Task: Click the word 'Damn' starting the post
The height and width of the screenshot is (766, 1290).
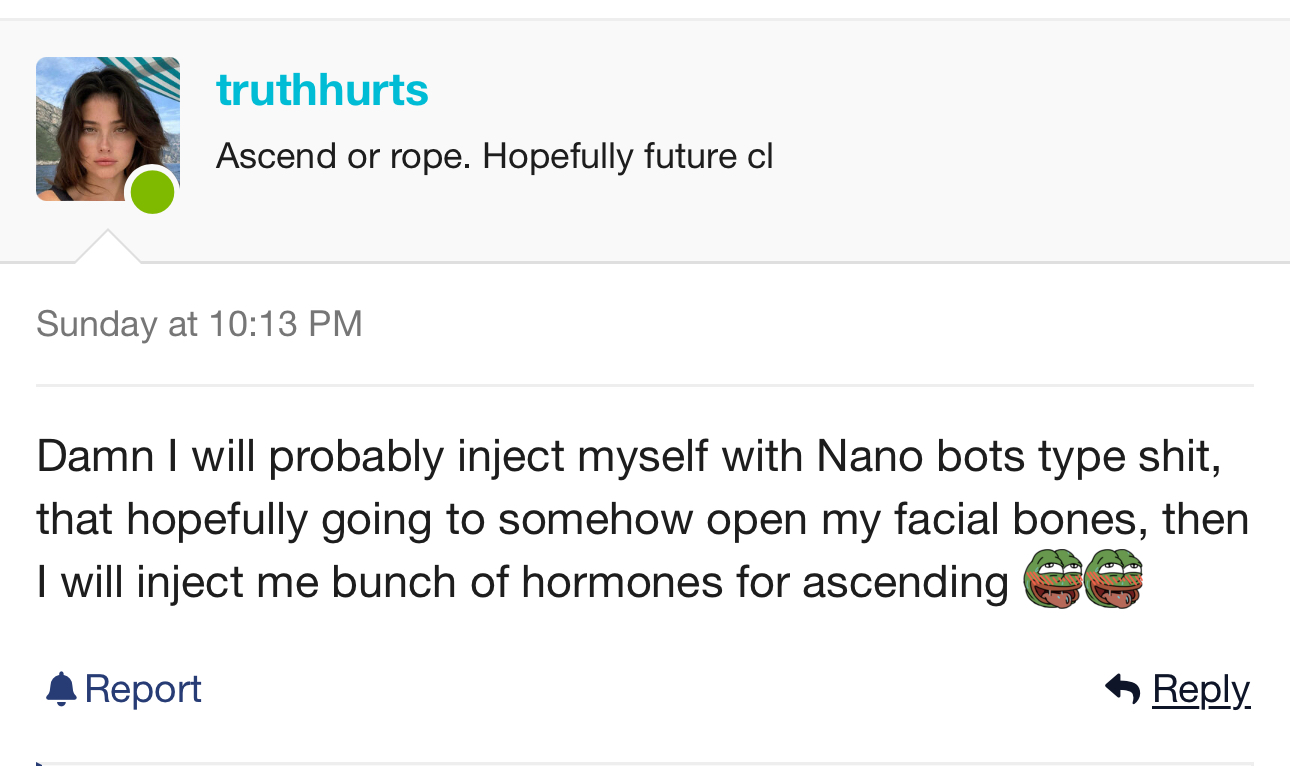Action: [95, 456]
